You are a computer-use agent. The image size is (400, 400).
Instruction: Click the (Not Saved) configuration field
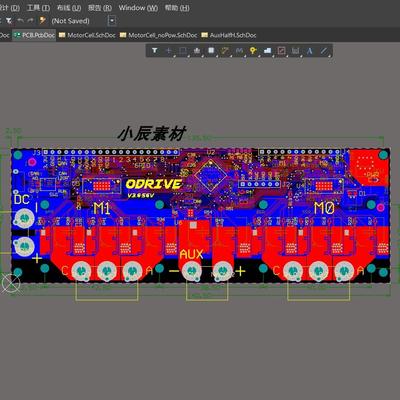[x=71, y=21]
